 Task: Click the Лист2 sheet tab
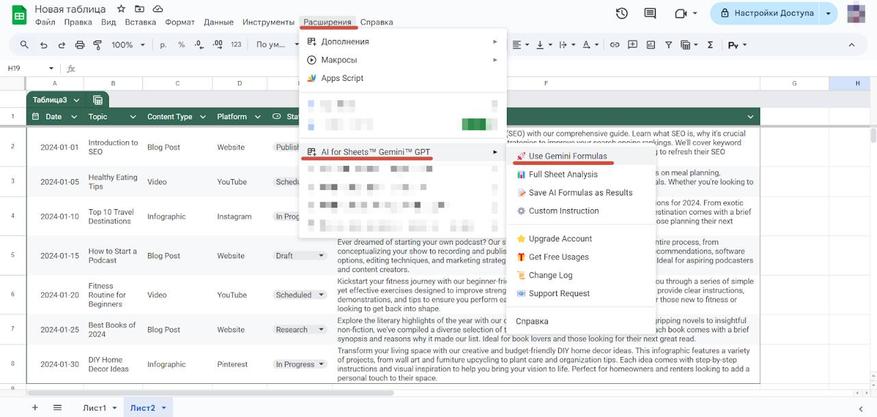pos(148,407)
